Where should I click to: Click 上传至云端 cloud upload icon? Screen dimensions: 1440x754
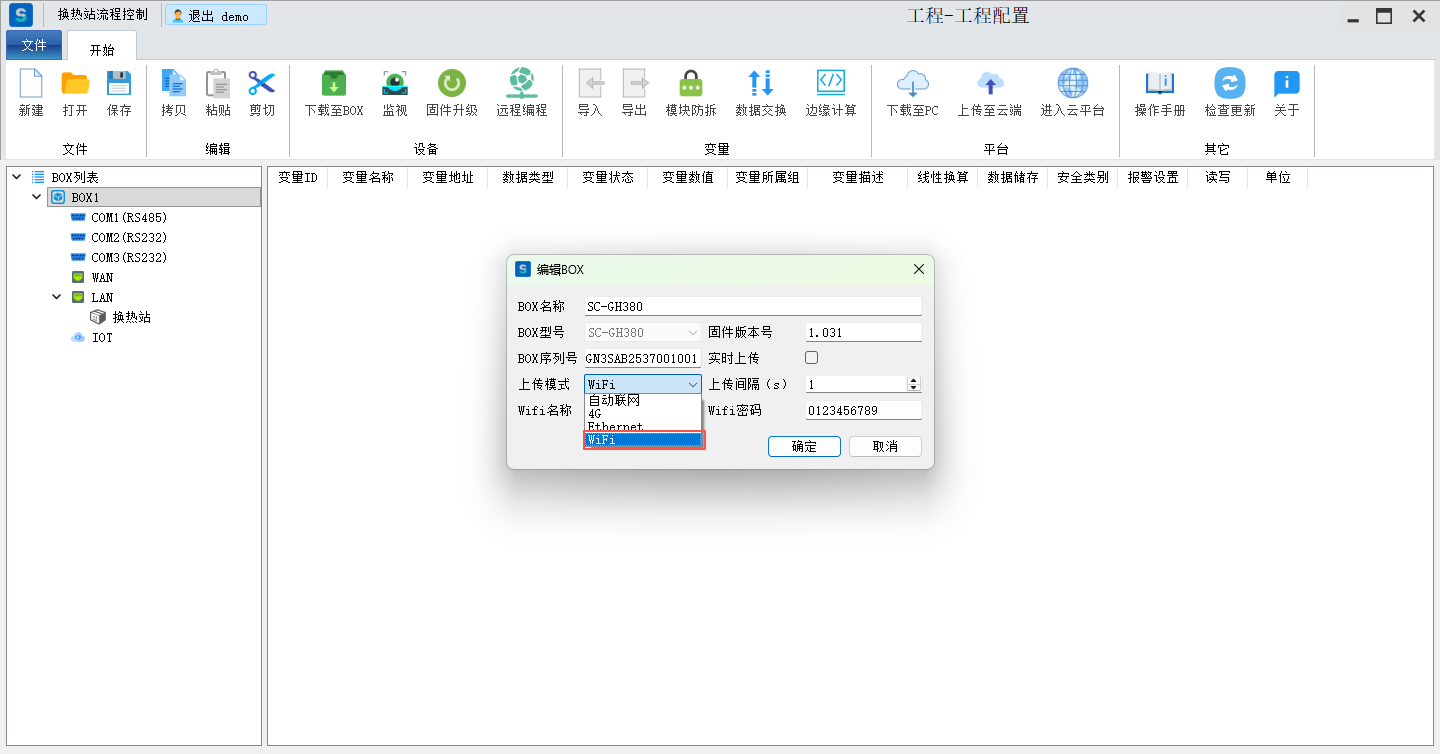[x=989, y=84]
